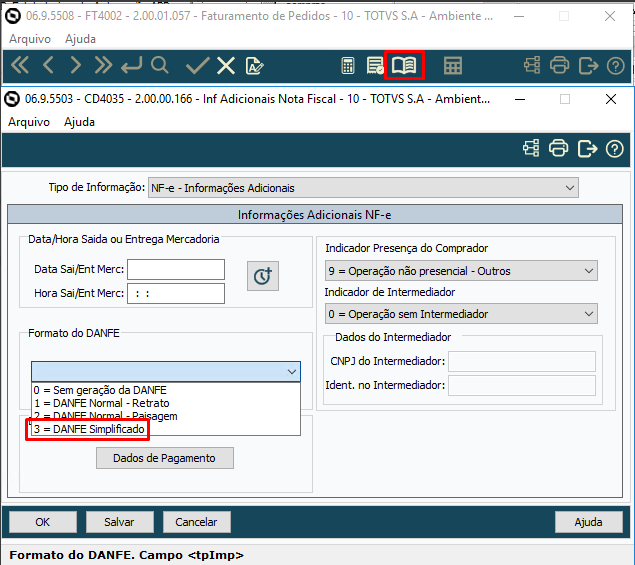Click the return arrow icon in Faturamento toolbar
This screenshot has height=565, width=635.
click(x=132, y=65)
